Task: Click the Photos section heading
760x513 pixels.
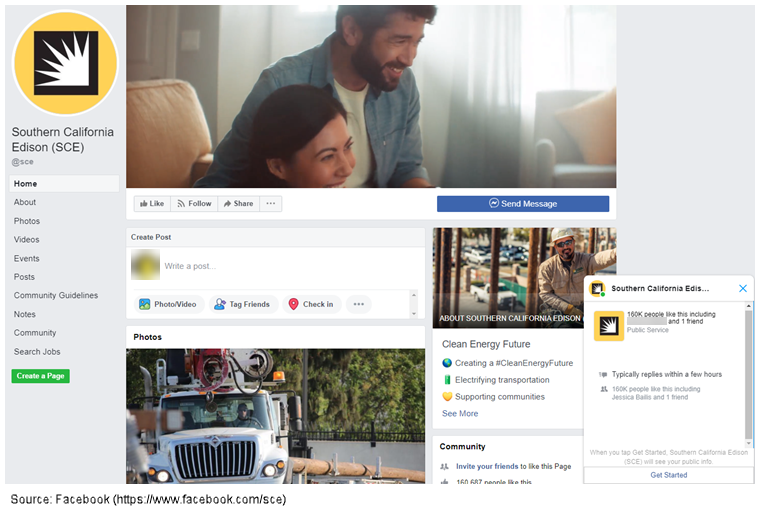Action: point(147,337)
